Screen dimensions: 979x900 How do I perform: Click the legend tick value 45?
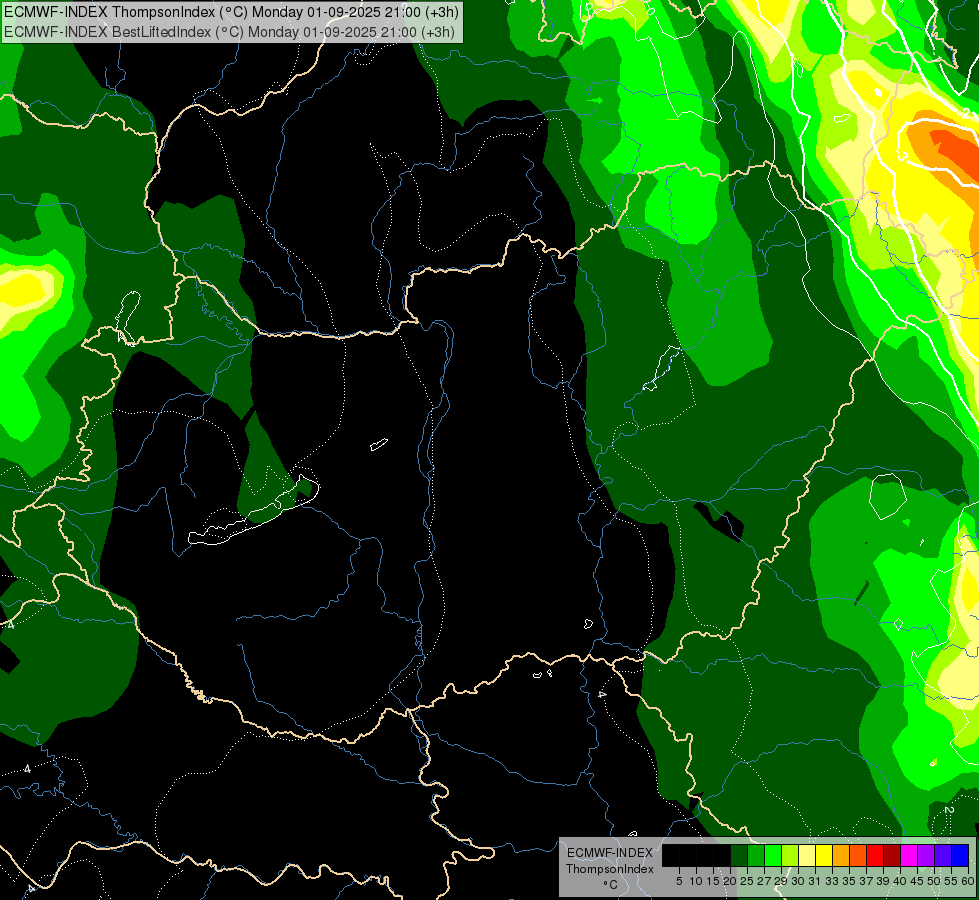point(917,881)
